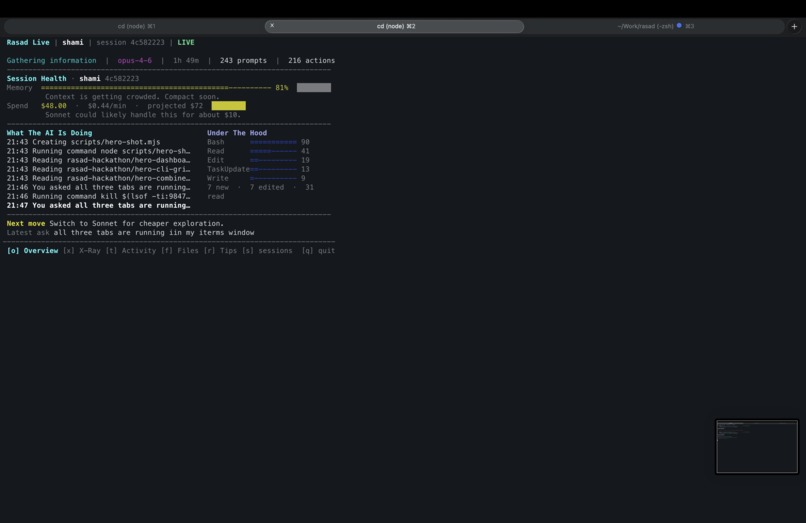Select the [o] Overview view
806x523 pixels.
click(x=32, y=250)
